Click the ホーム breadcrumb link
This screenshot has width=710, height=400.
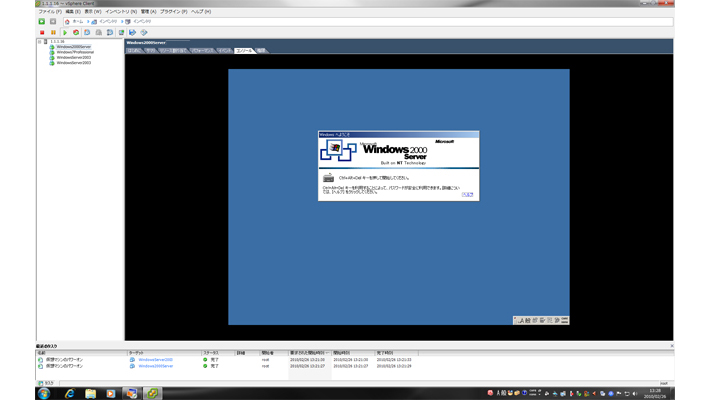point(78,21)
